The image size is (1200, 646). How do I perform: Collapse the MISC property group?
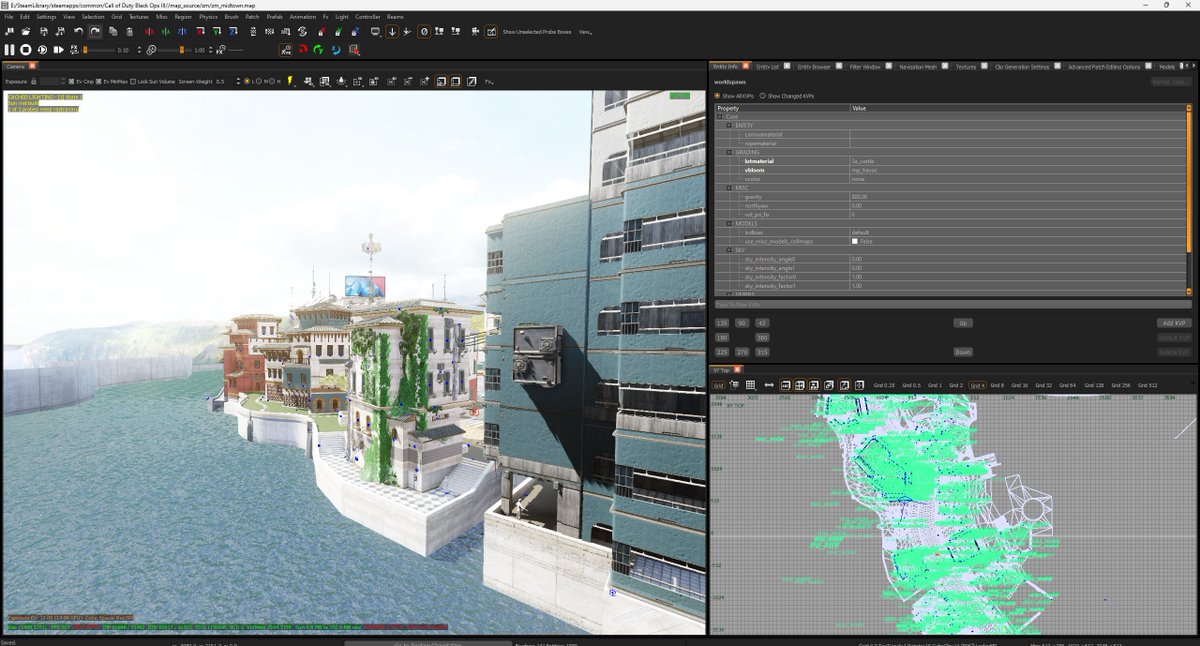tap(729, 187)
